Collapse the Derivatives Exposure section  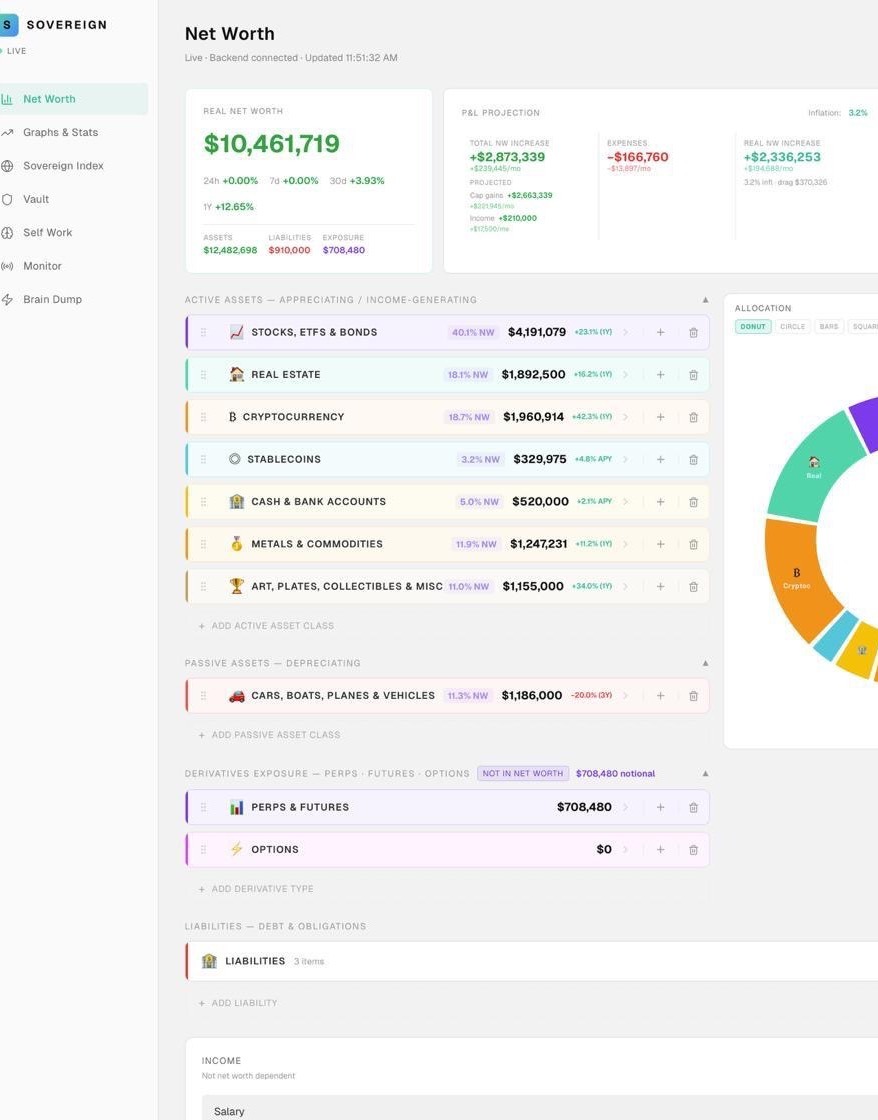705,773
